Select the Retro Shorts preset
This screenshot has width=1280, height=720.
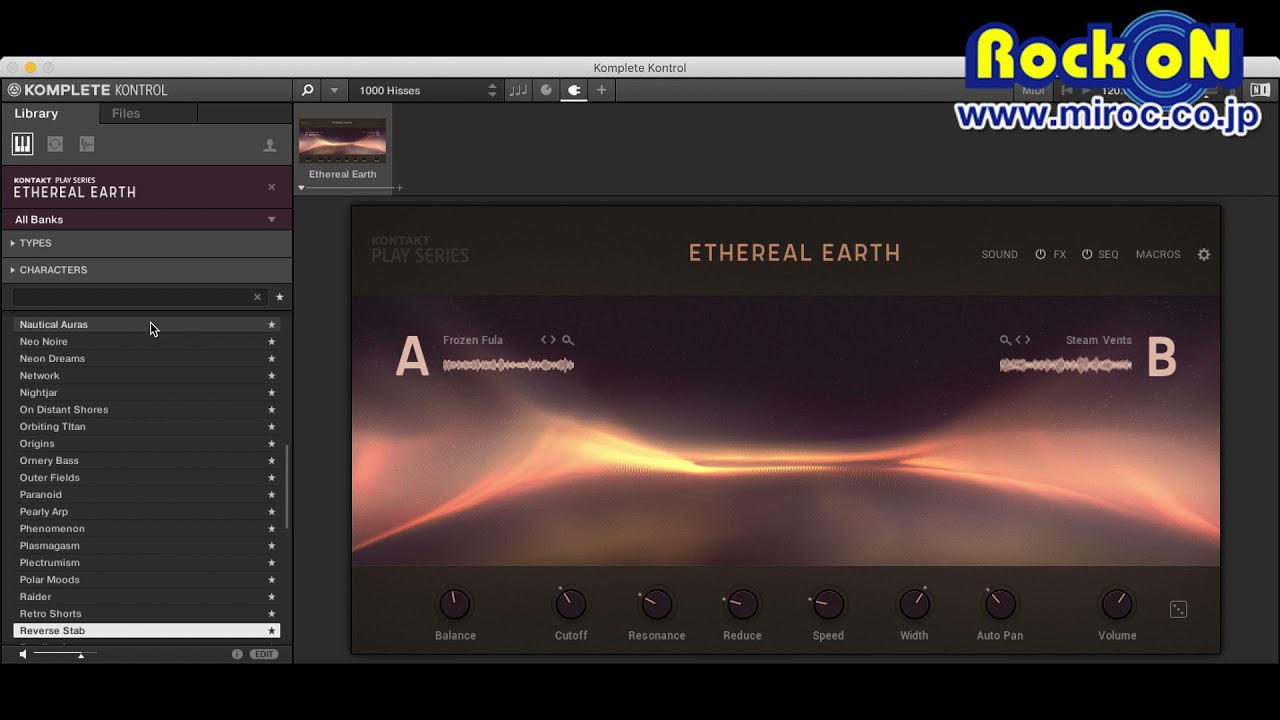click(146, 613)
